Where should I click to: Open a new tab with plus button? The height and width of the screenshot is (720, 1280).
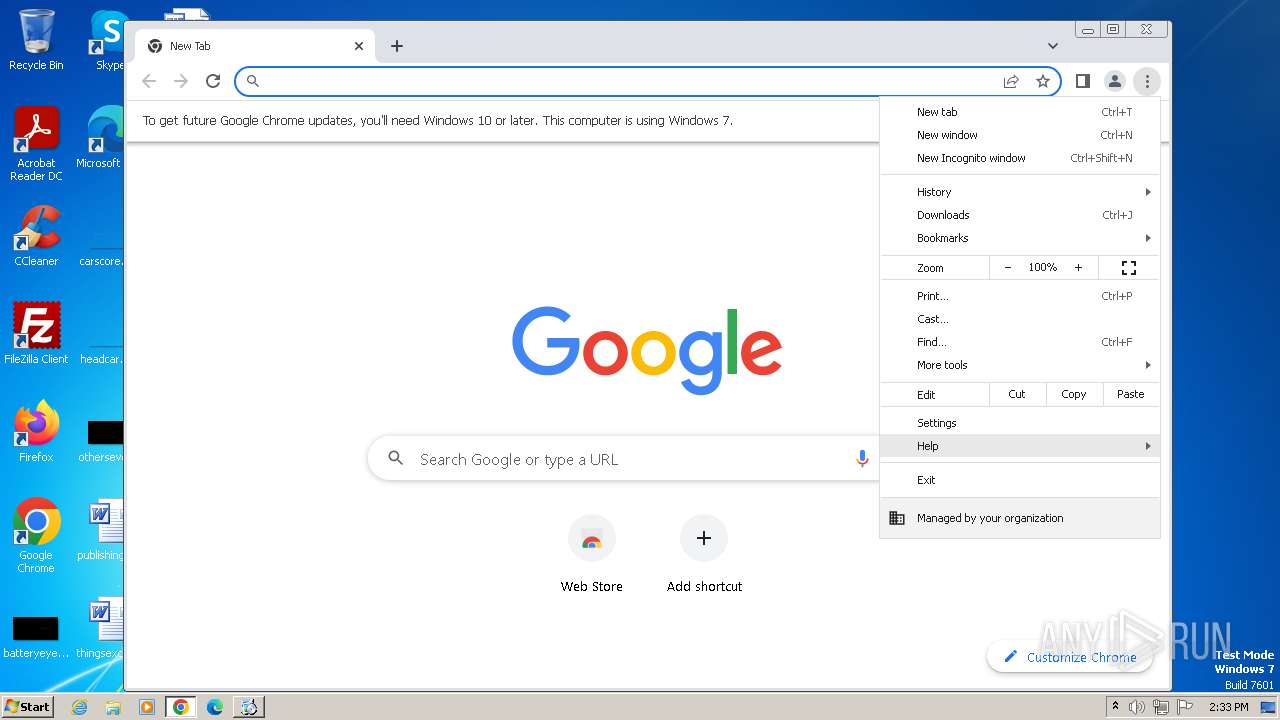397,46
